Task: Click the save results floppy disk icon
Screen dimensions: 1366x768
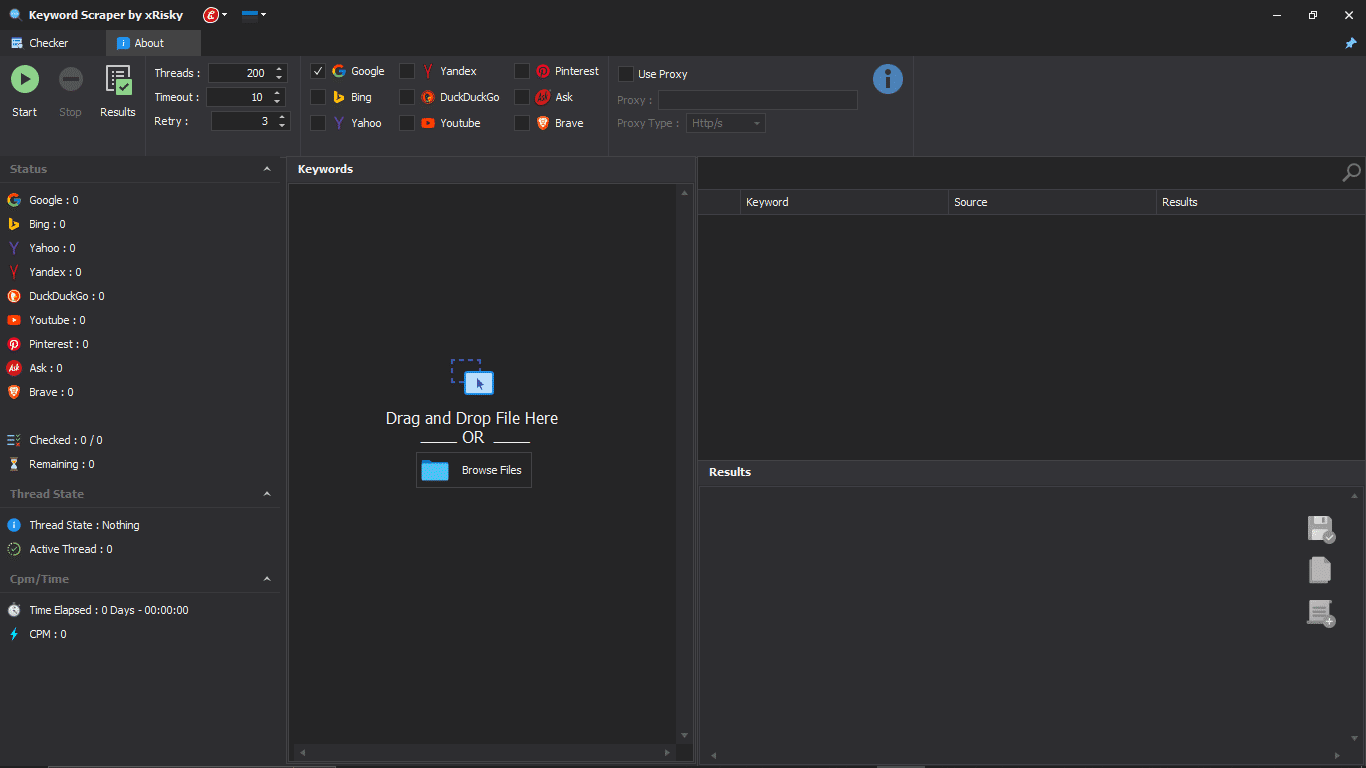Action: pyautogui.click(x=1321, y=529)
